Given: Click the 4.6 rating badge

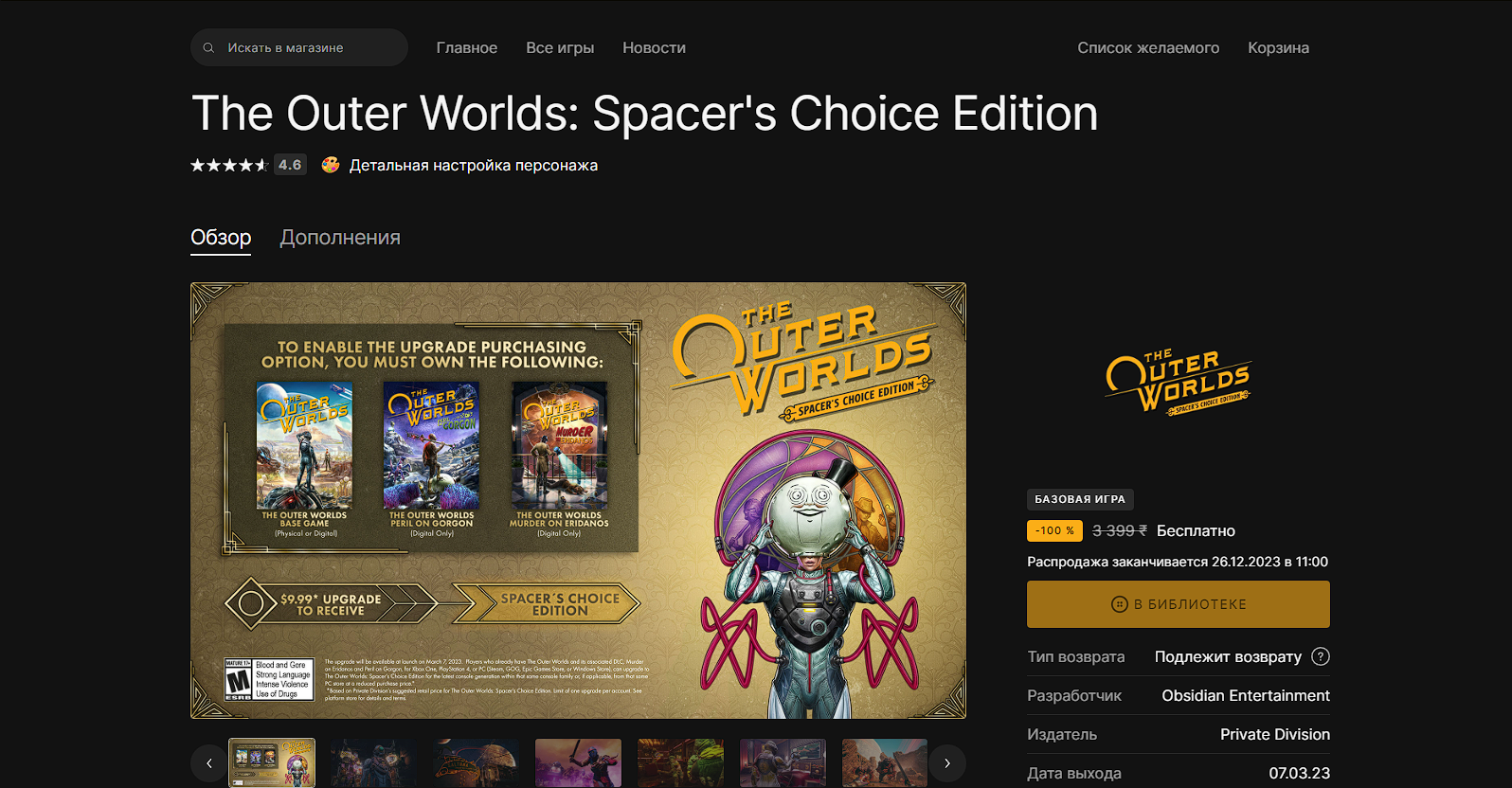Looking at the screenshot, I should [x=290, y=165].
